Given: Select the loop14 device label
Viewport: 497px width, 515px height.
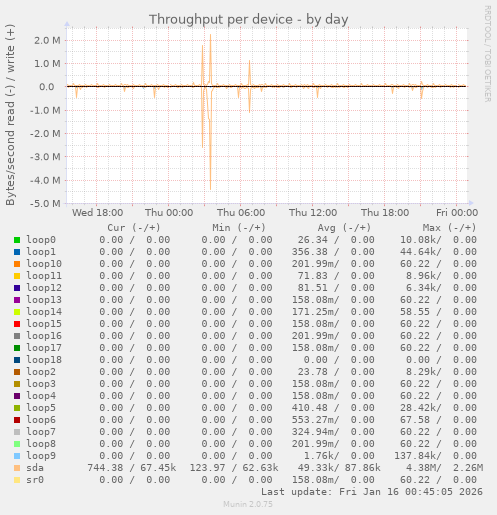Looking at the screenshot, I should click(x=44, y=312).
